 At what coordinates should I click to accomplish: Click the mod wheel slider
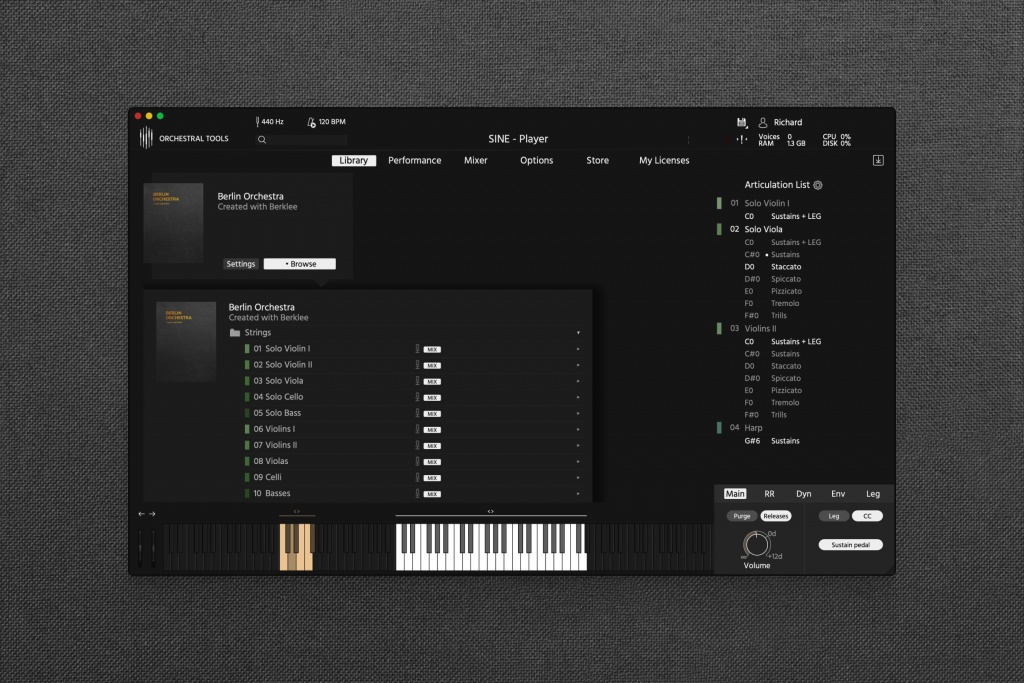click(154, 547)
